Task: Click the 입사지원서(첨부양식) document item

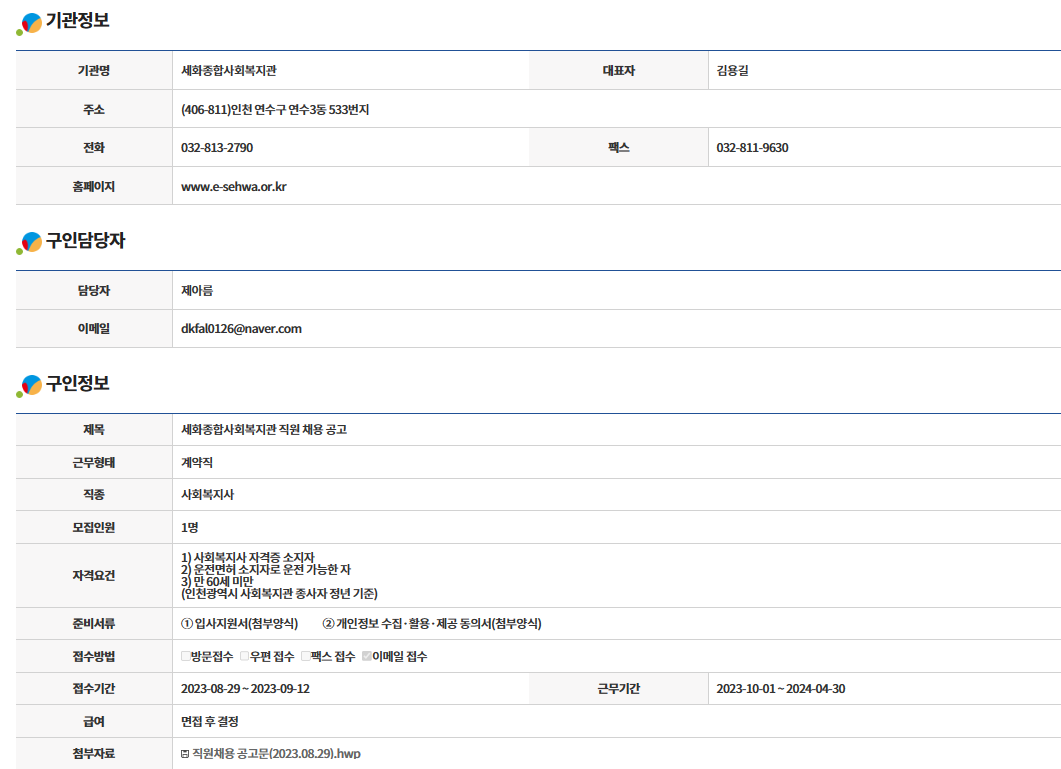Action: coord(240,624)
